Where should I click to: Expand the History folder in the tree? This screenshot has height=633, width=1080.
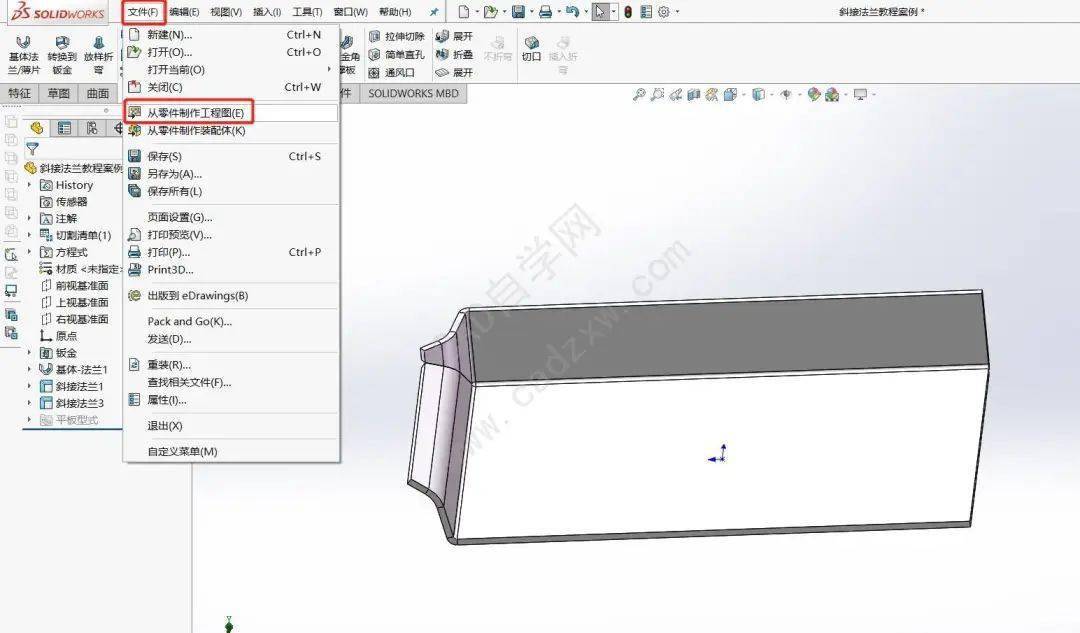tap(29, 185)
